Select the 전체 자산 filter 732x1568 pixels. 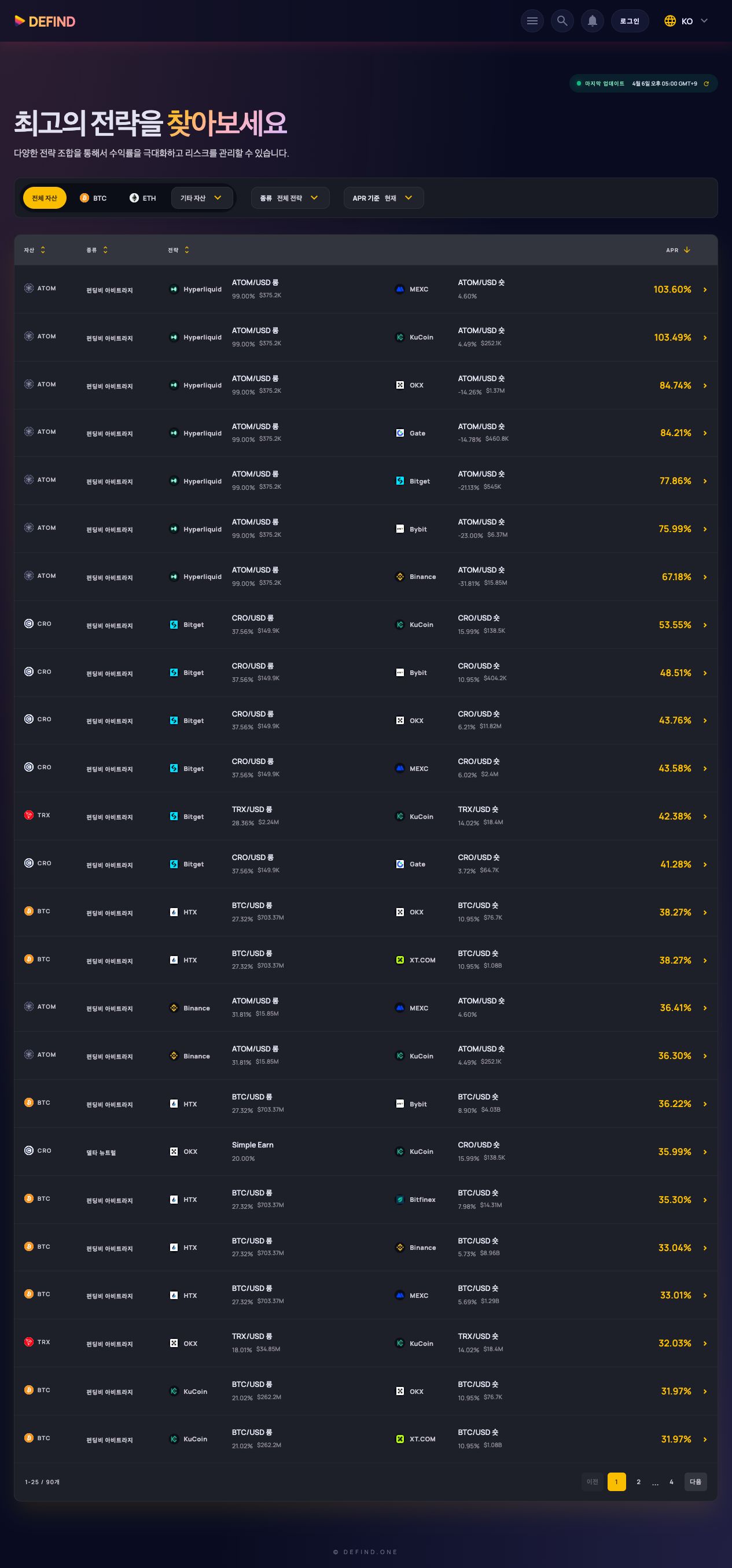click(45, 198)
